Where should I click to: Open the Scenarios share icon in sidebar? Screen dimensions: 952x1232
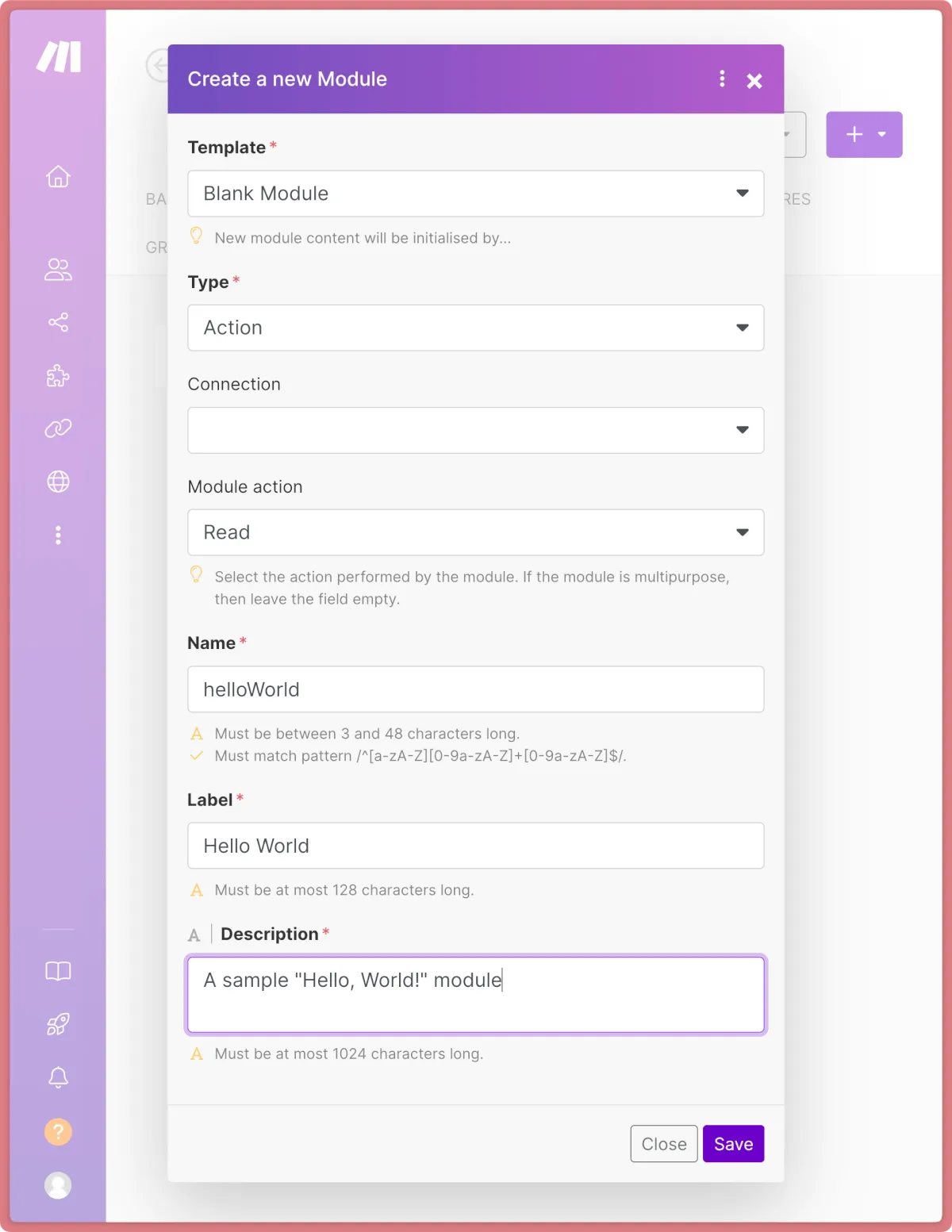(58, 322)
